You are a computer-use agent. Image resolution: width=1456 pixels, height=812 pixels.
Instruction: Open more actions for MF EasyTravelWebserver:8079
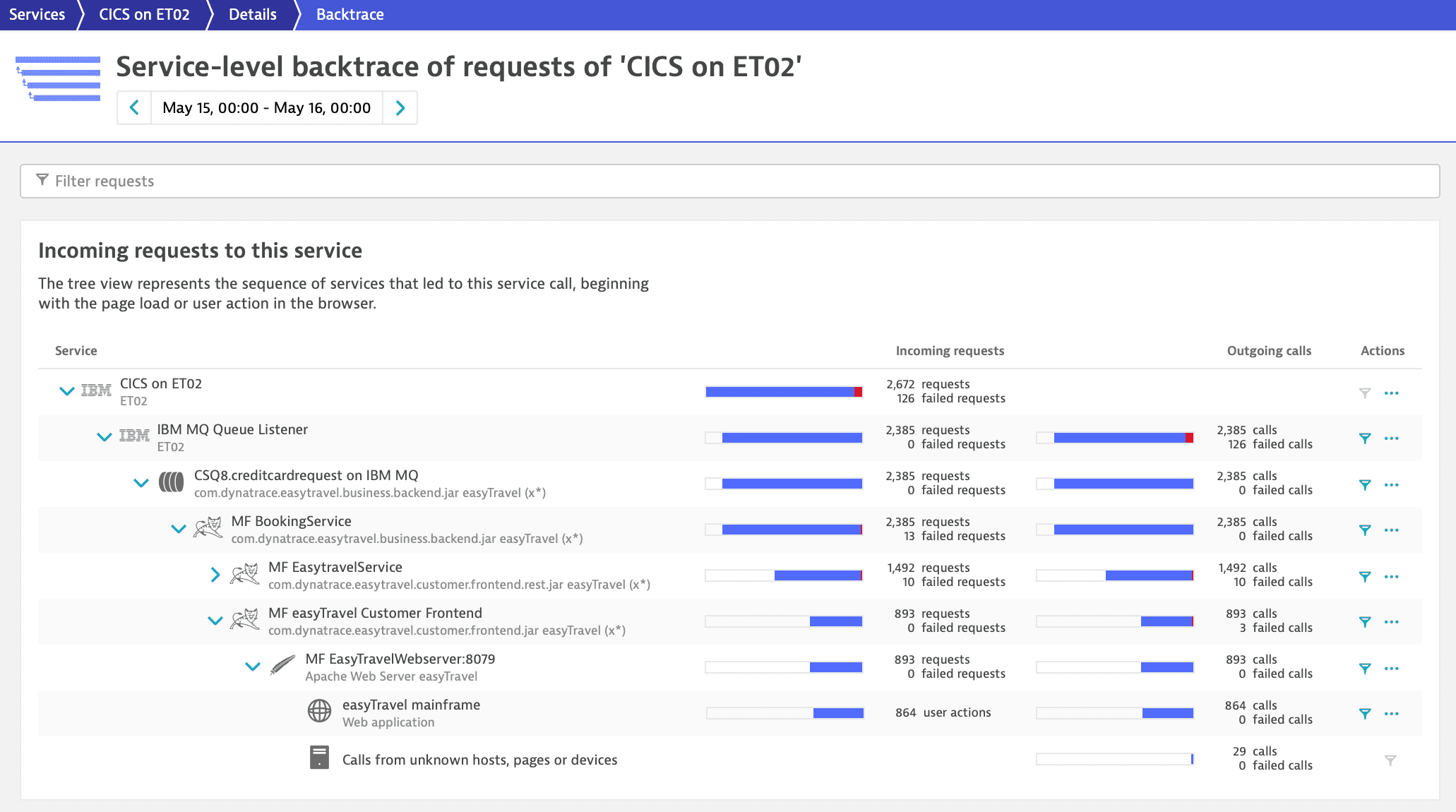(x=1392, y=669)
